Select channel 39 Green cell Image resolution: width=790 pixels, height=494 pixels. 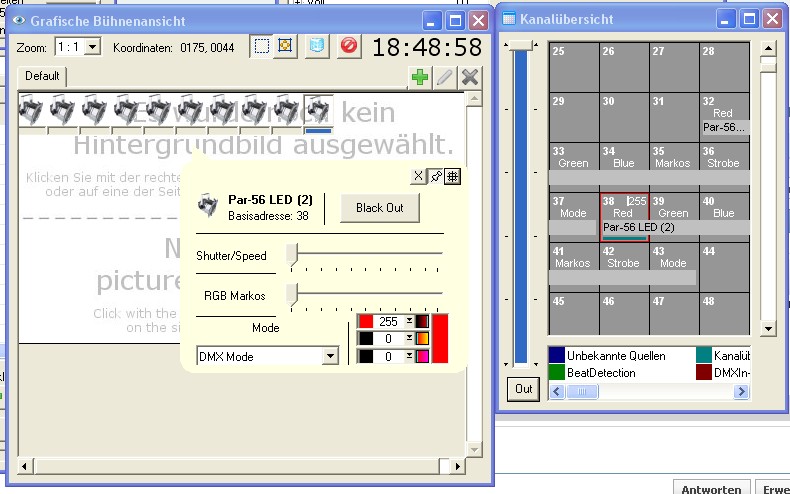pos(674,217)
